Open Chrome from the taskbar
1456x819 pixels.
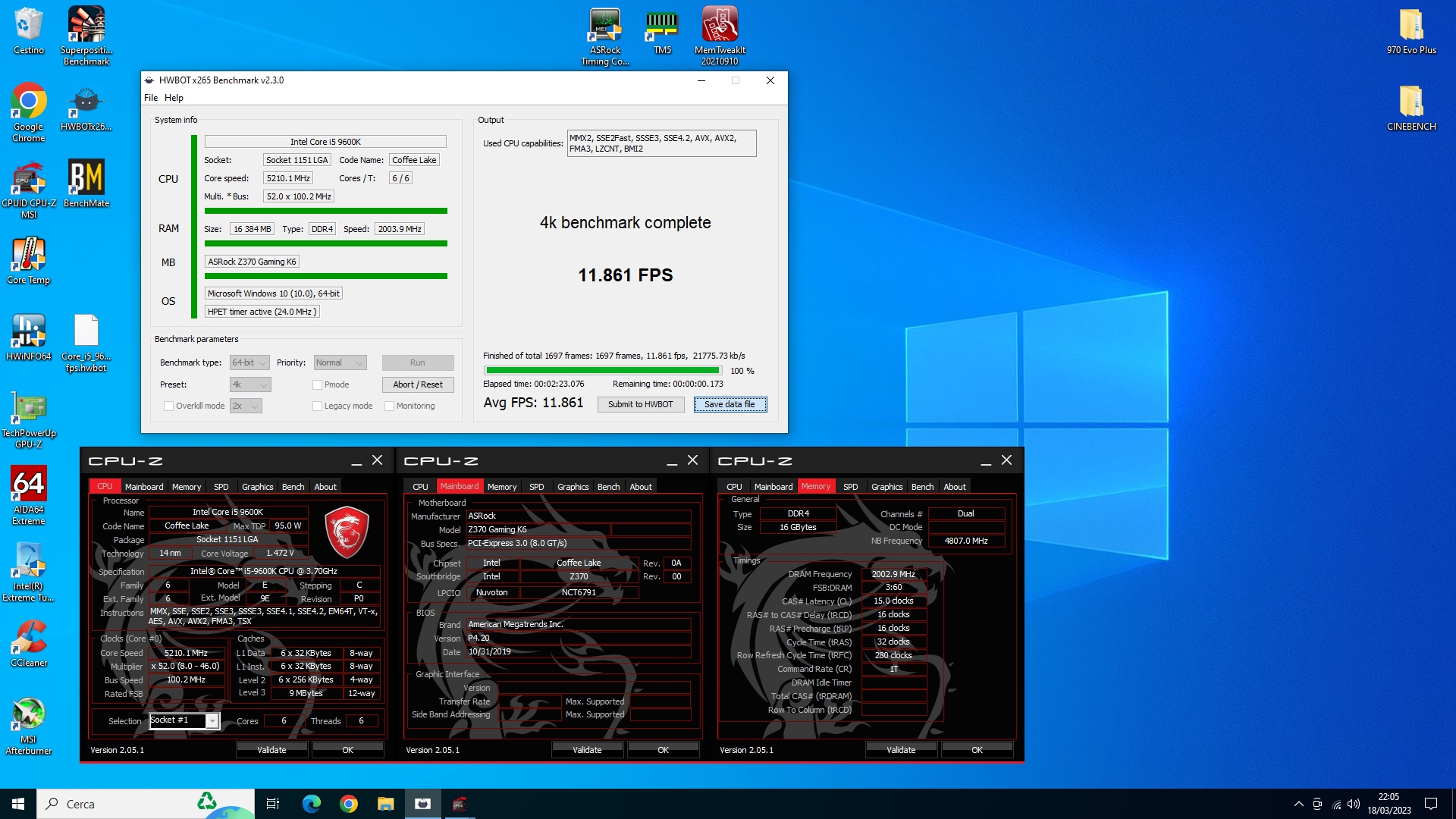[348, 804]
